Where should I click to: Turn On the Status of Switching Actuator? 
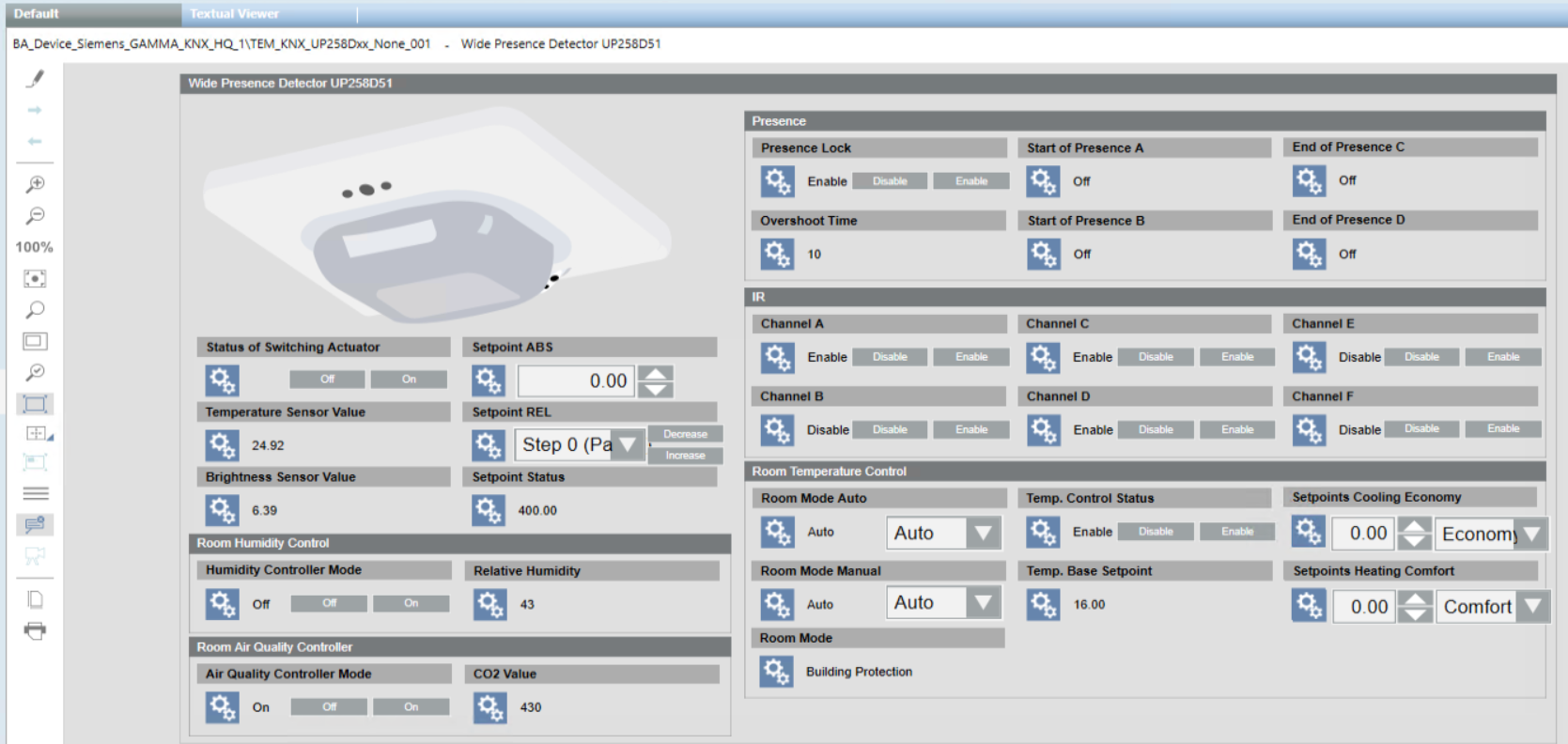pos(409,380)
